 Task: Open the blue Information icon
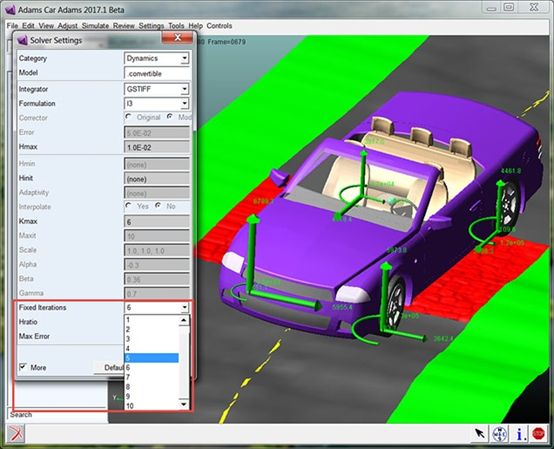(x=519, y=433)
